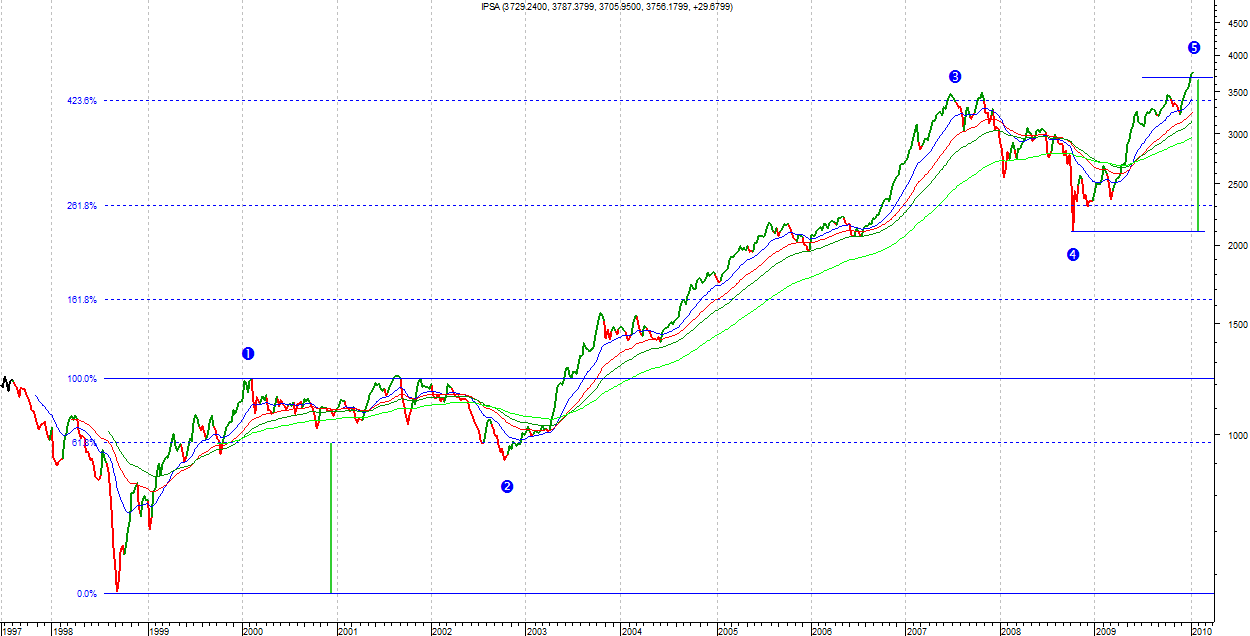Click the 2010 label on the time axis
This screenshot has width=1250, height=636.
[x=1201, y=631]
